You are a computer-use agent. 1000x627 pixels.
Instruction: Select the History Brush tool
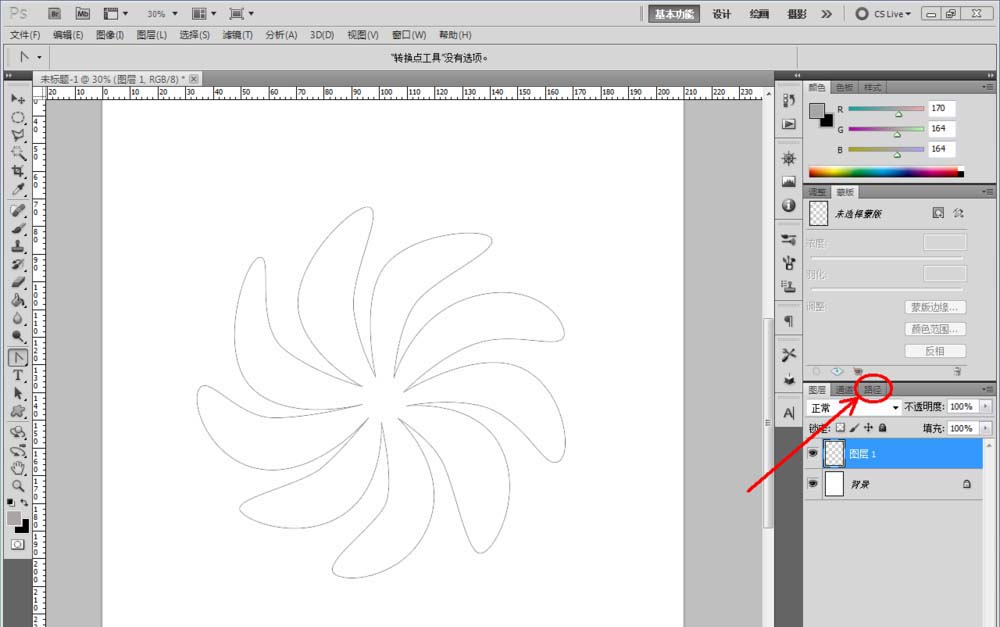coord(18,264)
